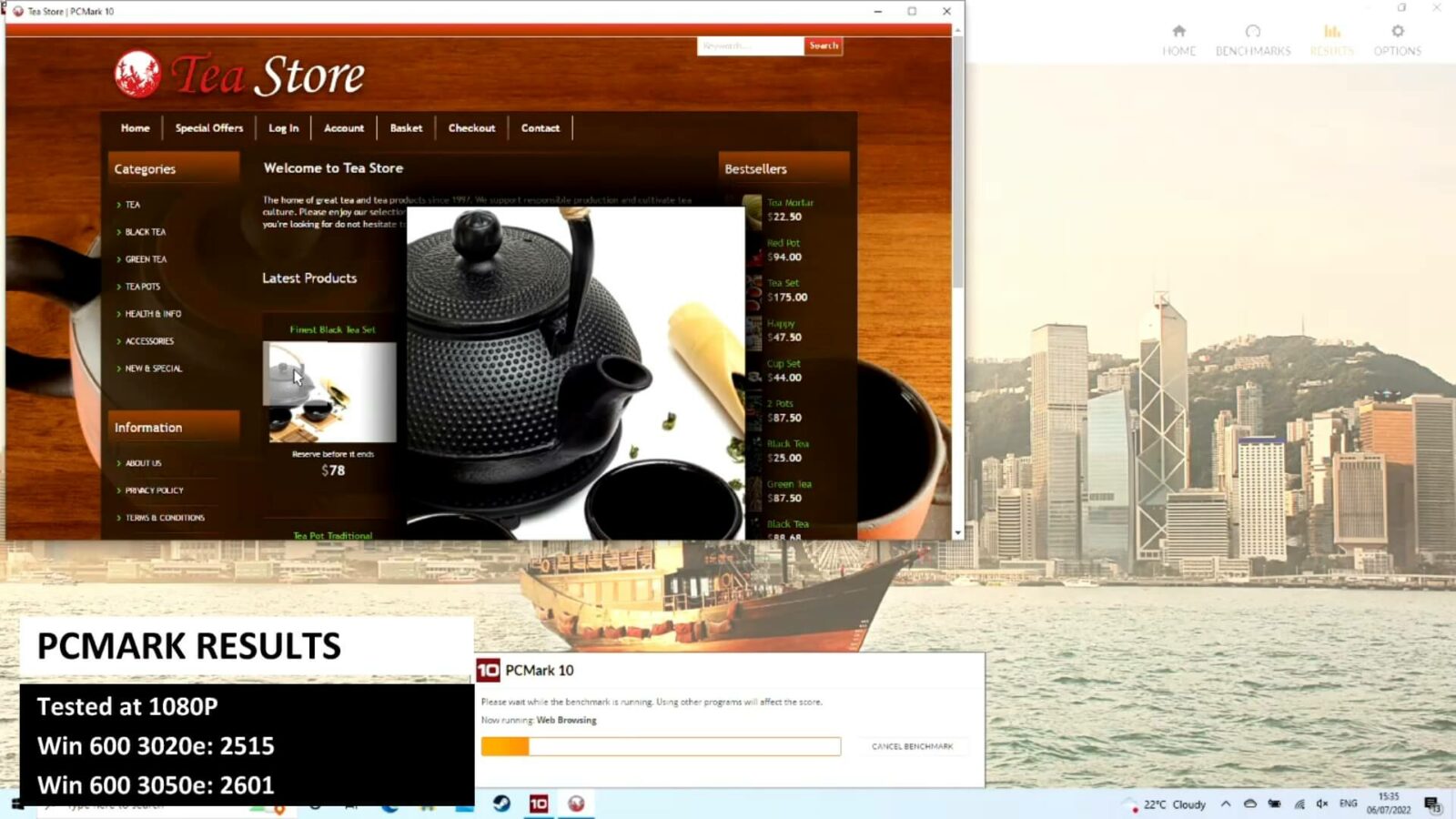1456x819 pixels.
Task: Go to the Basket page
Action: 406,128
